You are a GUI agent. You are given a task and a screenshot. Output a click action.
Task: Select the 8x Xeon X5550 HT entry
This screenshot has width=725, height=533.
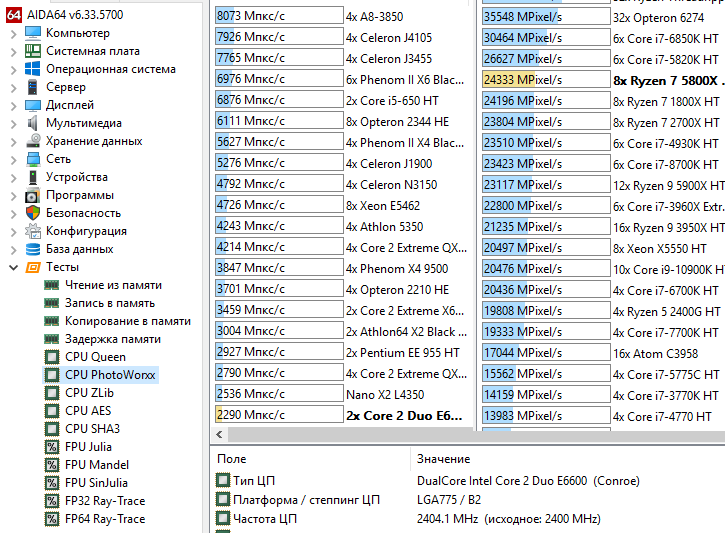pyautogui.click(x=660, y=249)
